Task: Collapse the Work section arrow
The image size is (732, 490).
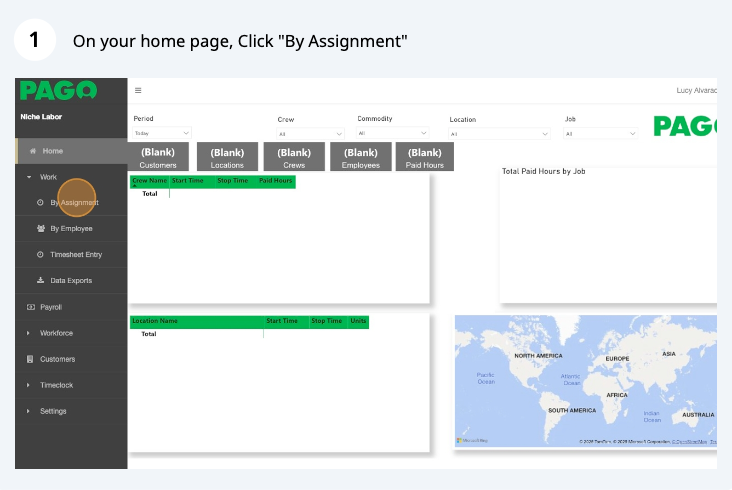Action: 29,177
